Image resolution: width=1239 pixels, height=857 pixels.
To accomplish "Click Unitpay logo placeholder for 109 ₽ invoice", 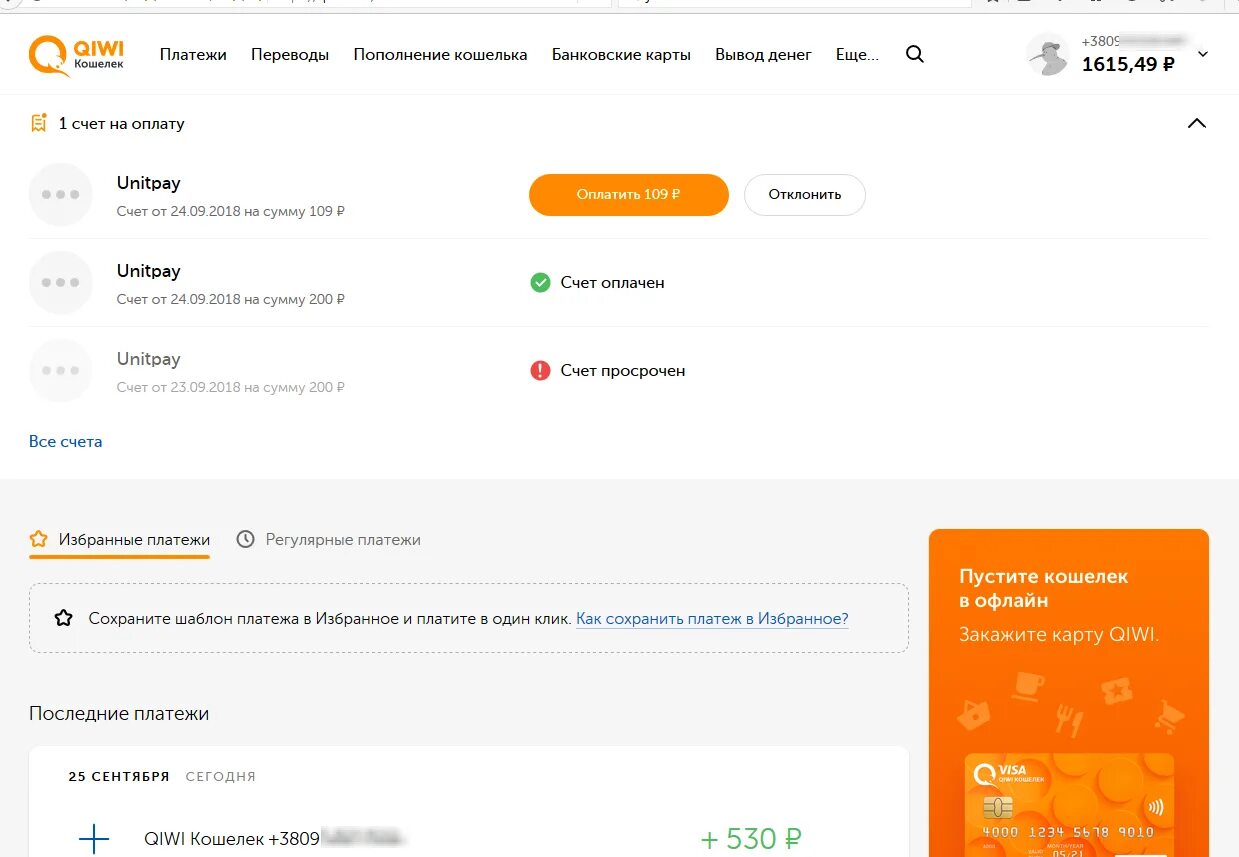I will [61, 194].
